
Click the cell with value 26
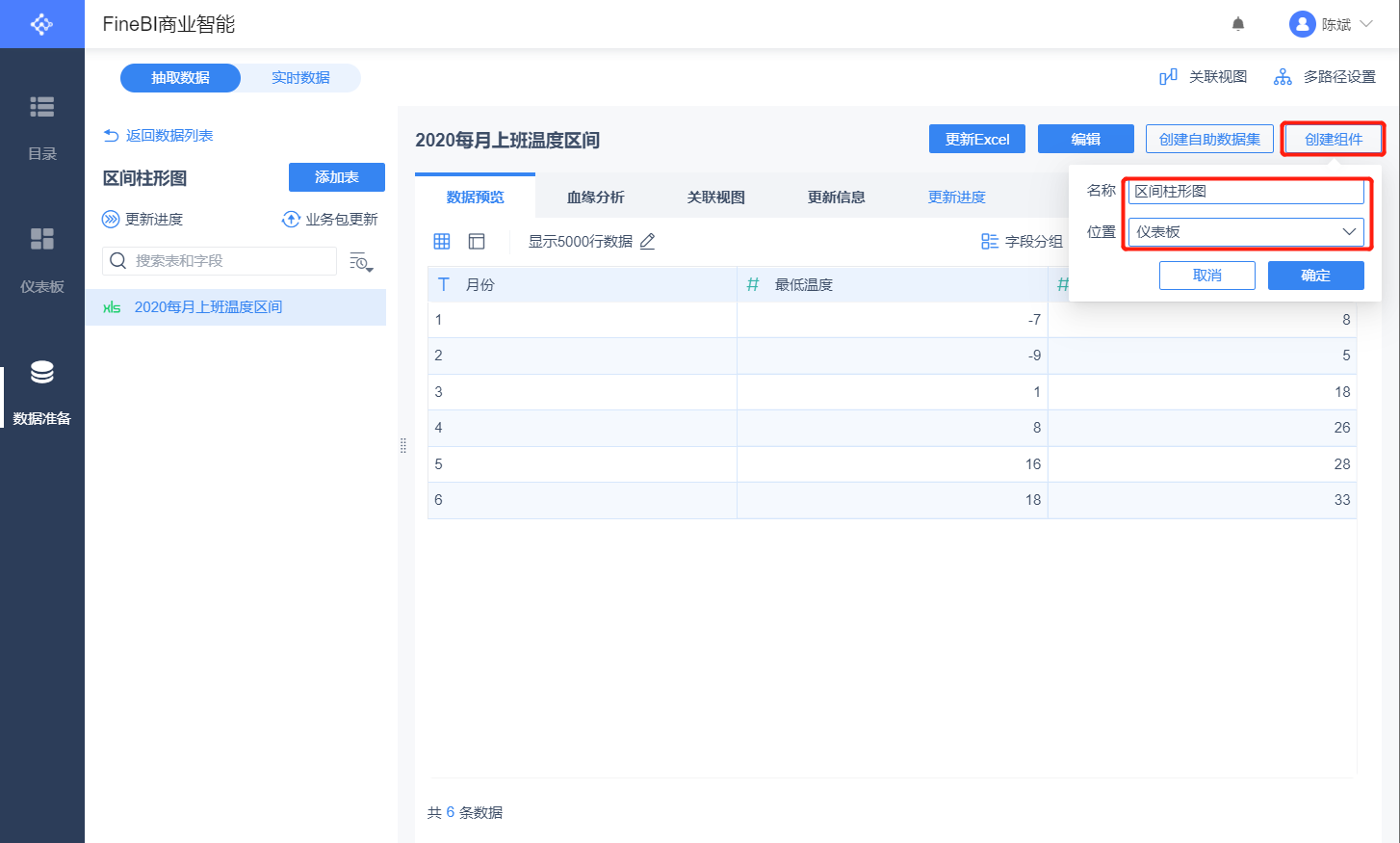coord(1203,428)
